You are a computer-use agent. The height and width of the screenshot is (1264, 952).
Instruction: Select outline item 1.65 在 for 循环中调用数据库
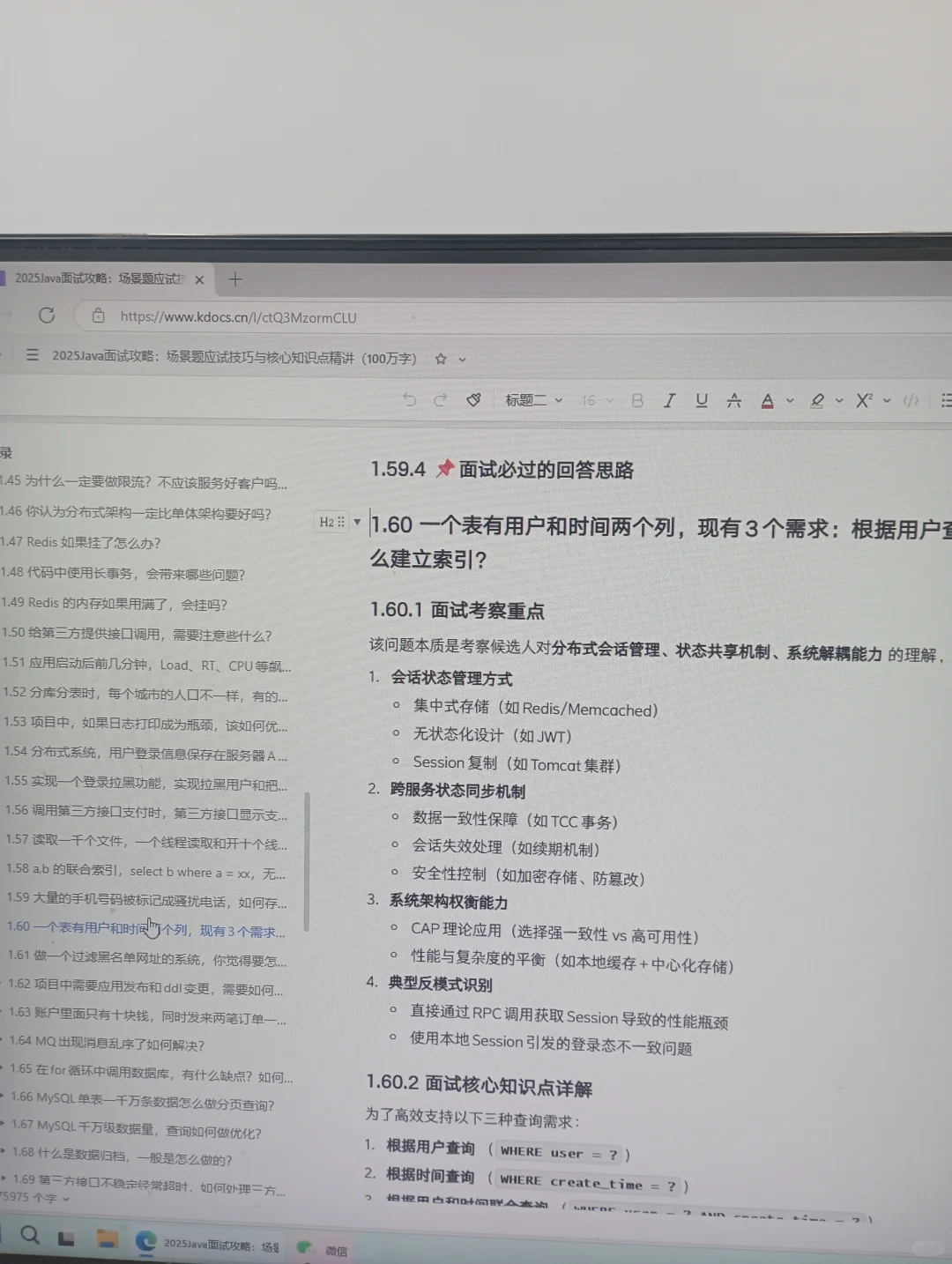pyautogui.click(x=152, y=1074)
